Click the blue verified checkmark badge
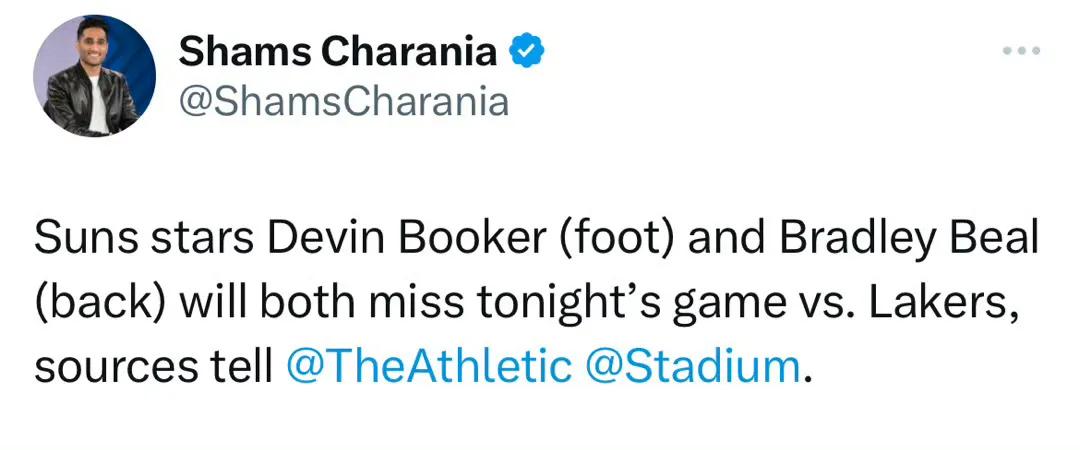This screenshot has width=1080, height=450. click(527, 52)
